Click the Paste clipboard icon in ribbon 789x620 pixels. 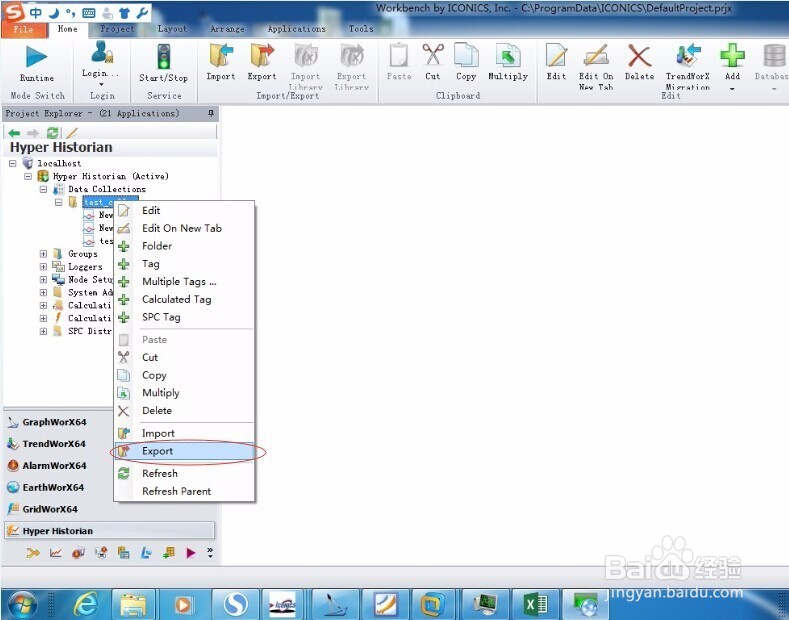399,55
